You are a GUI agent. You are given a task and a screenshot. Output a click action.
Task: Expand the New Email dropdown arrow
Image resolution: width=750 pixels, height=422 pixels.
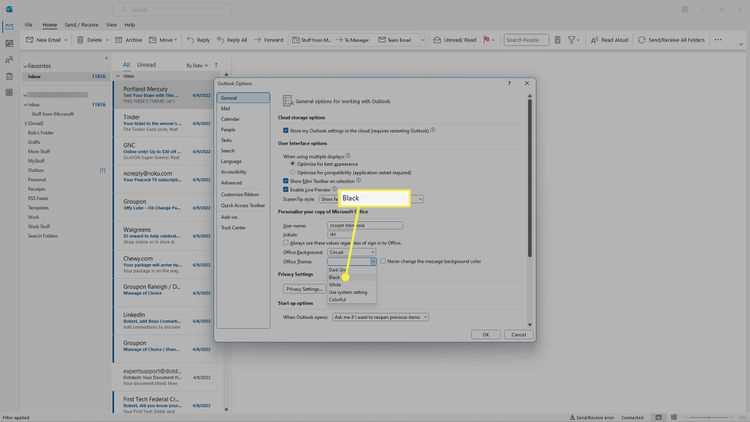(66, 40)
